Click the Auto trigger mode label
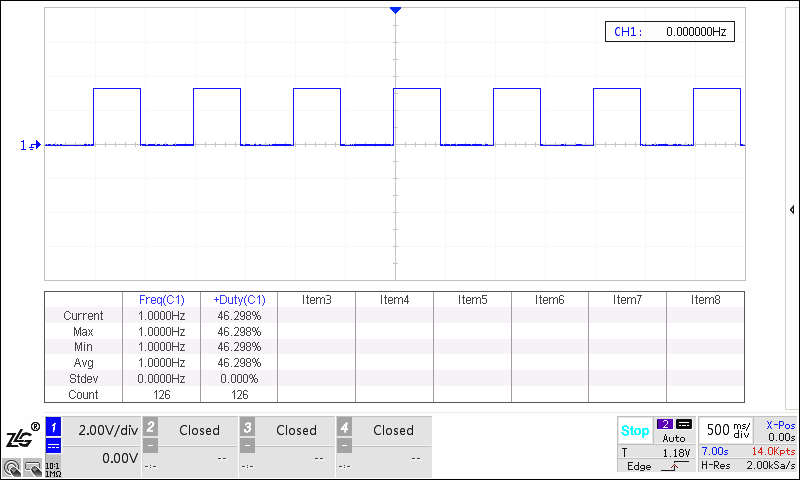800x480 pixels. click(x=673, y=438)
